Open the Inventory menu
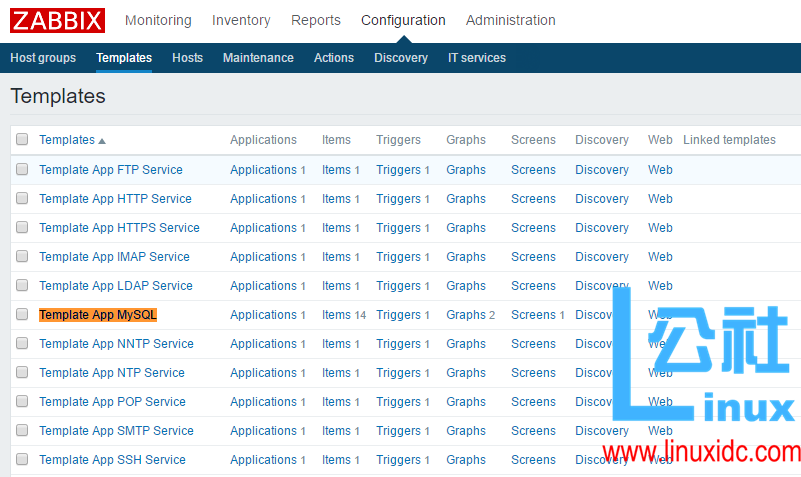 (241, 20)
